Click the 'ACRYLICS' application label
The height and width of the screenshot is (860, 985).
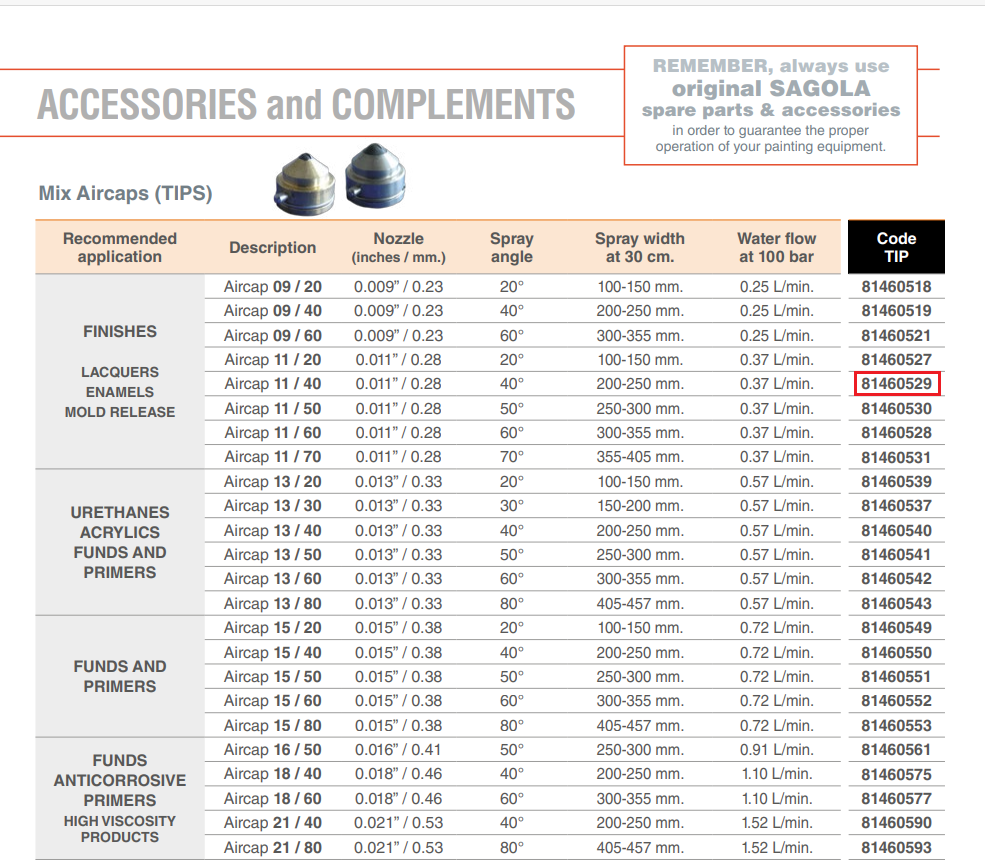pos(120,532)
